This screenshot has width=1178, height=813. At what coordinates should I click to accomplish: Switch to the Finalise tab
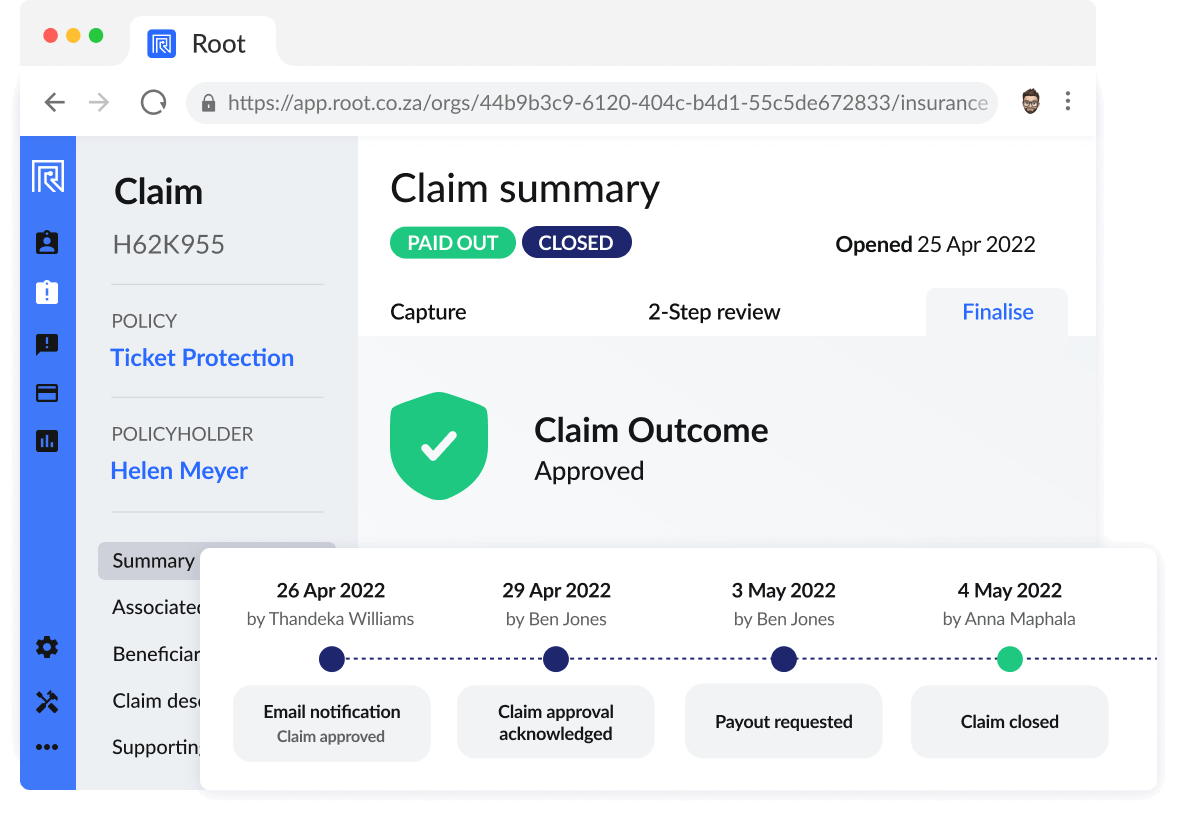pos(997,312)
